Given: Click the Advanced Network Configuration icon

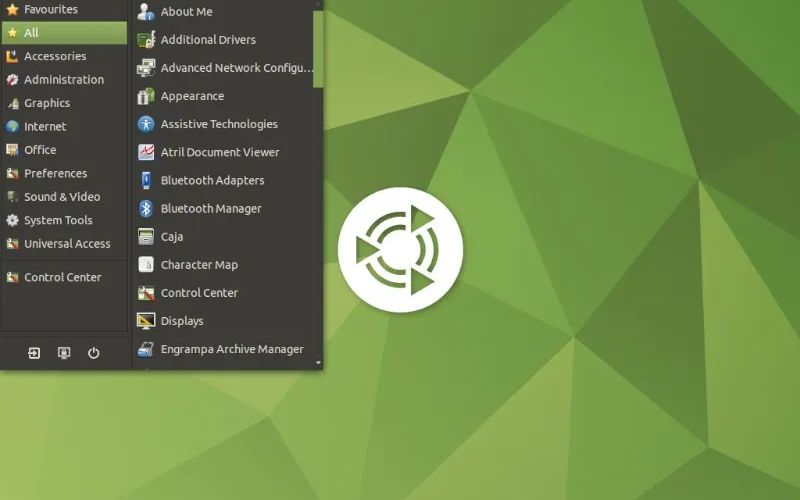Looking at the screenshot, I should pyautogui.click(x=146, y=67).
